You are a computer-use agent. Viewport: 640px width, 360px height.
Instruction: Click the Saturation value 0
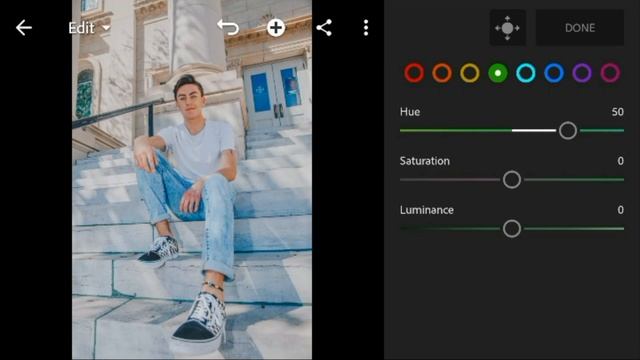[x=620, y=161]
